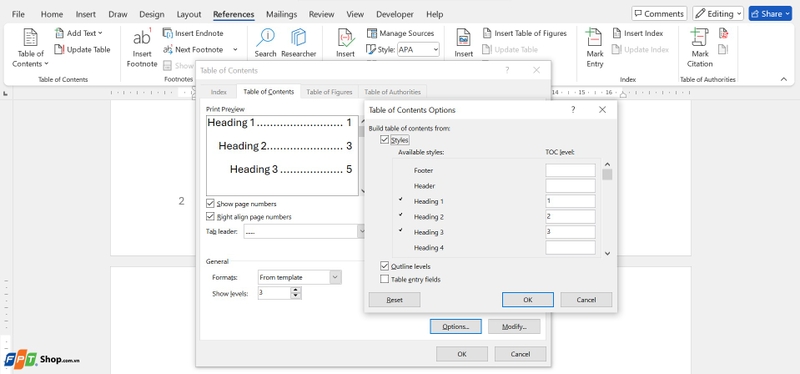The image size is (800, 374).
Task: Click OK in Table of Contents Options
Action: pyautogui.click(x=528, y=300)
